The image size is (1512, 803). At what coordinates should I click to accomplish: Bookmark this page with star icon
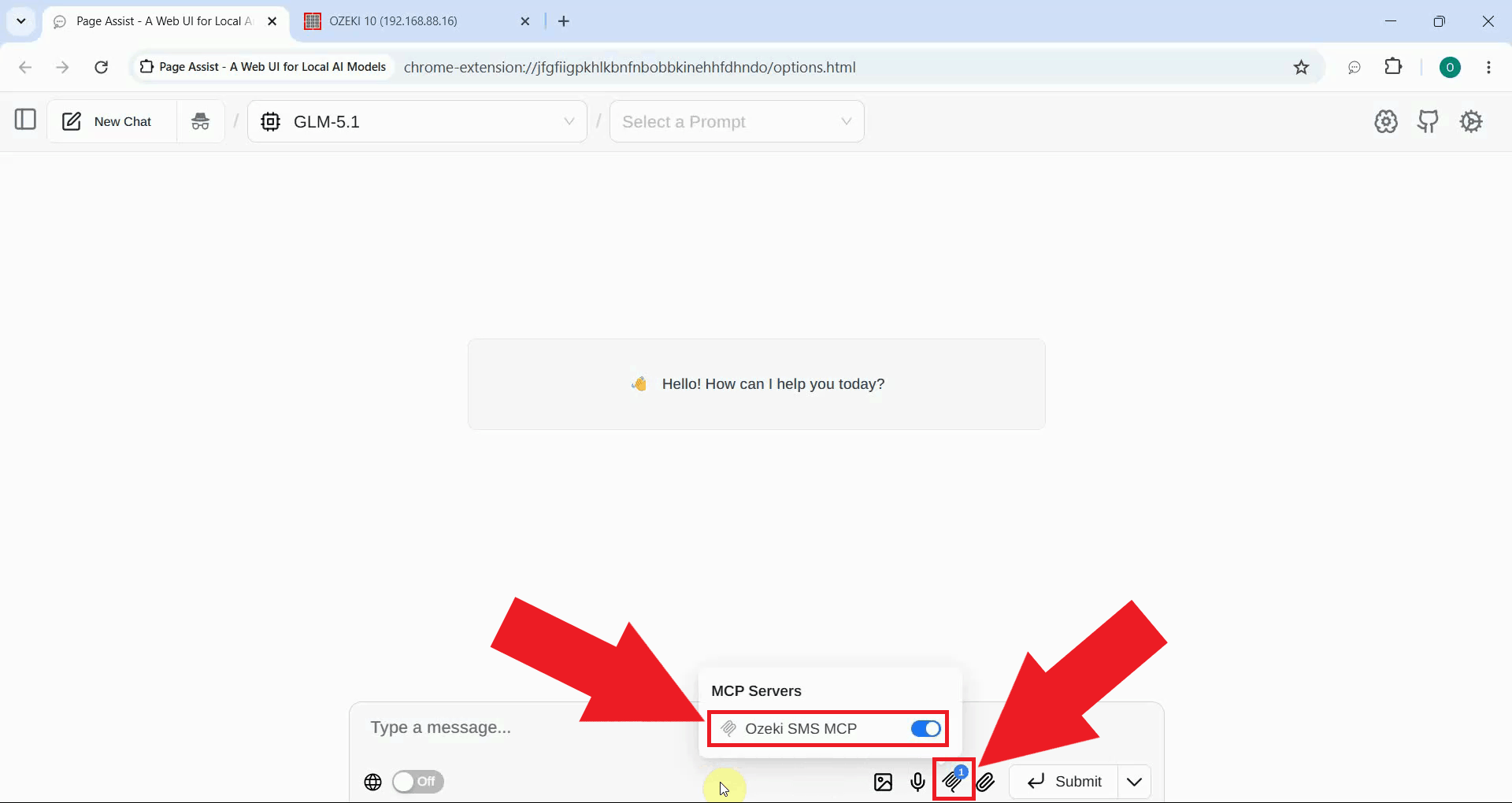tap(1302, 67)
